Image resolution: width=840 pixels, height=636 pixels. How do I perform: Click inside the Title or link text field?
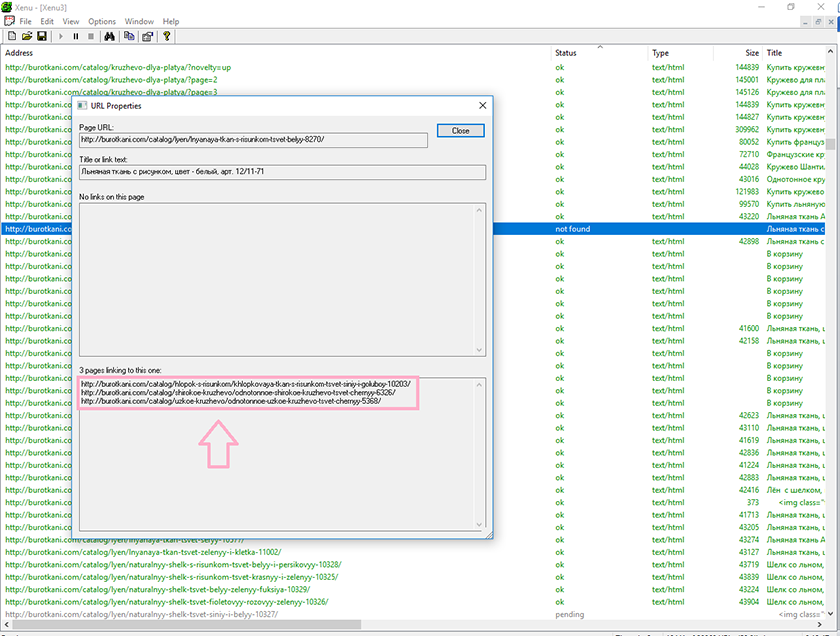click(282, 172)
